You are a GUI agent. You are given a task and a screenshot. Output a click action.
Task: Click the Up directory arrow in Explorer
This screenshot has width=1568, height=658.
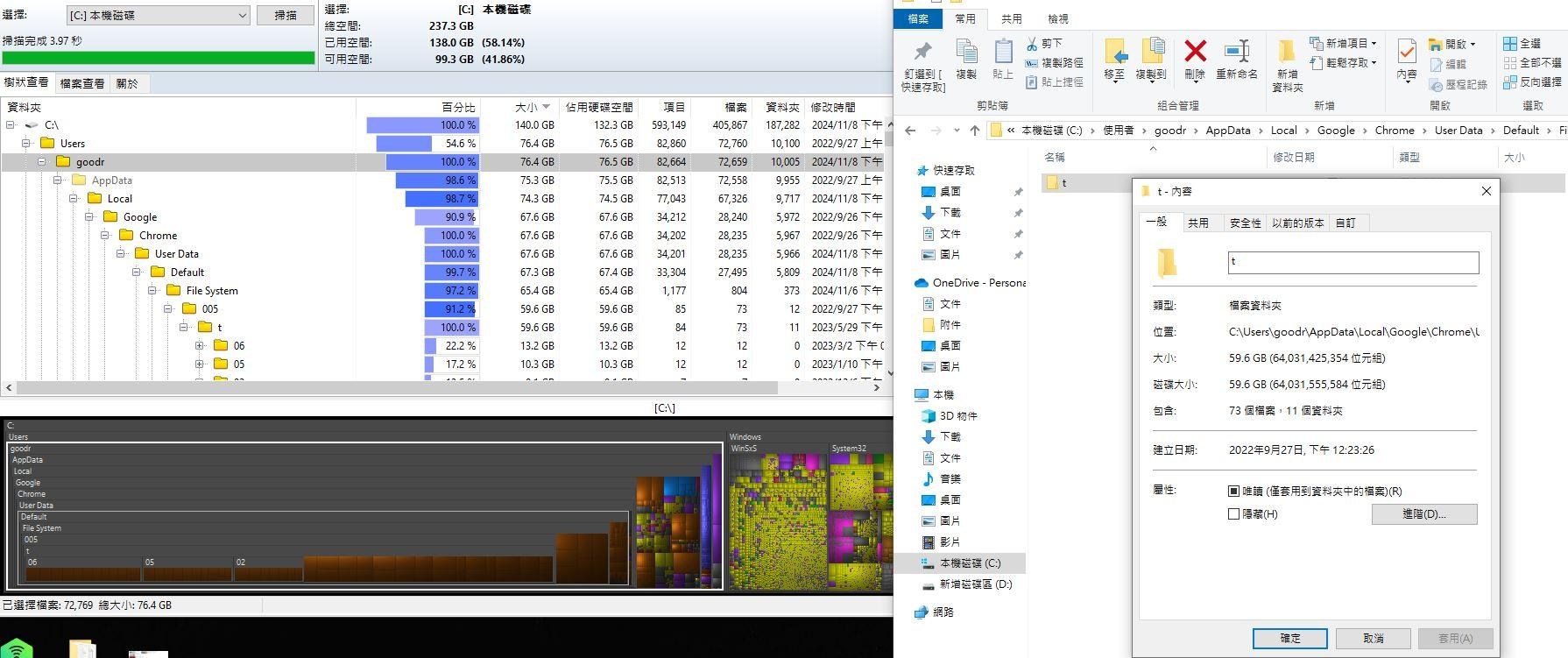(975, 131)
